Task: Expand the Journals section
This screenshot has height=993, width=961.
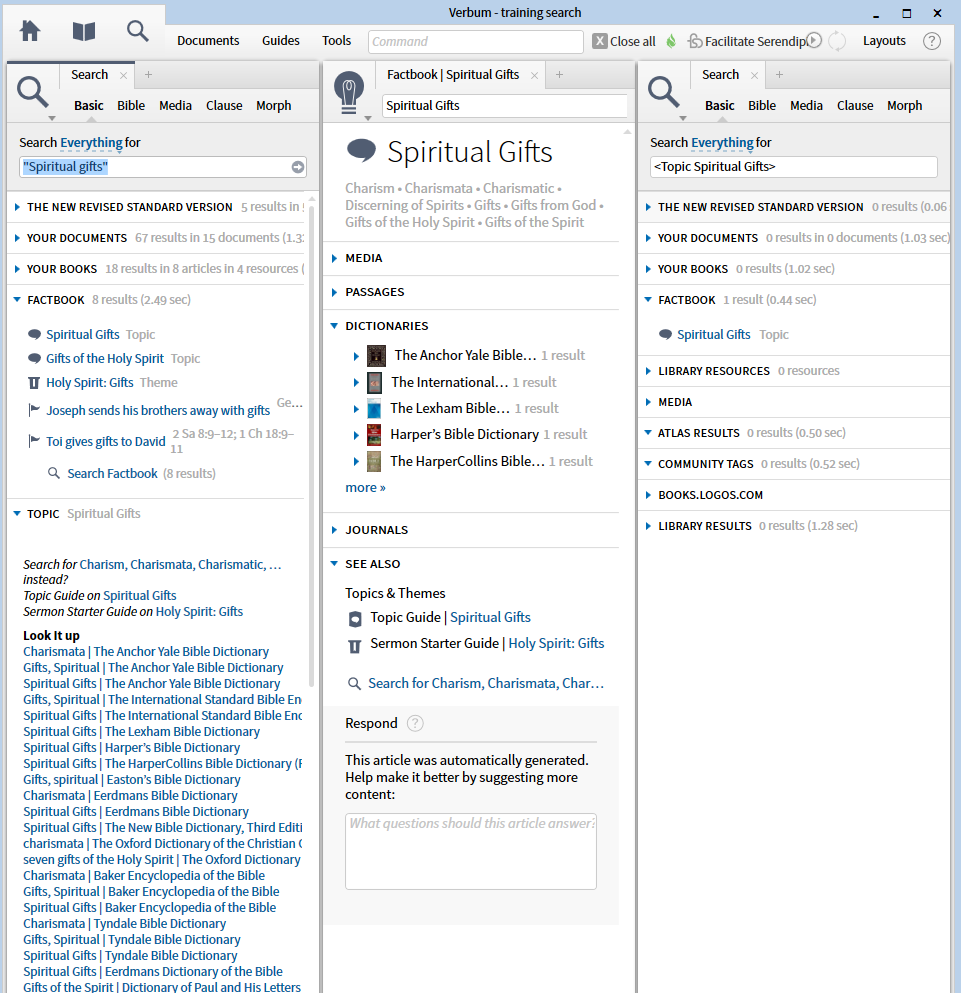Action: click(x=334, y=530)
